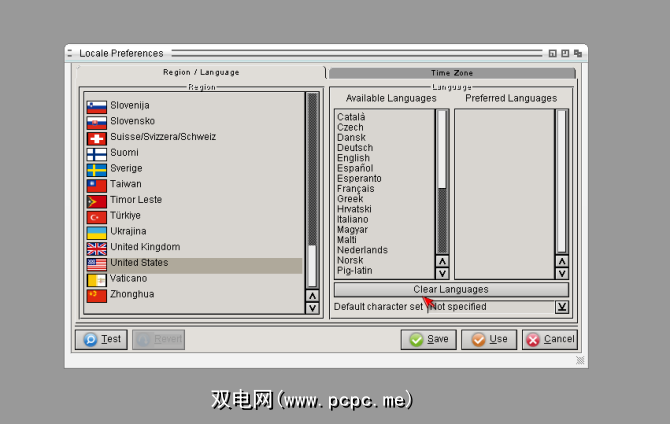
Task: Select Türkiye region
Action: 125,215
